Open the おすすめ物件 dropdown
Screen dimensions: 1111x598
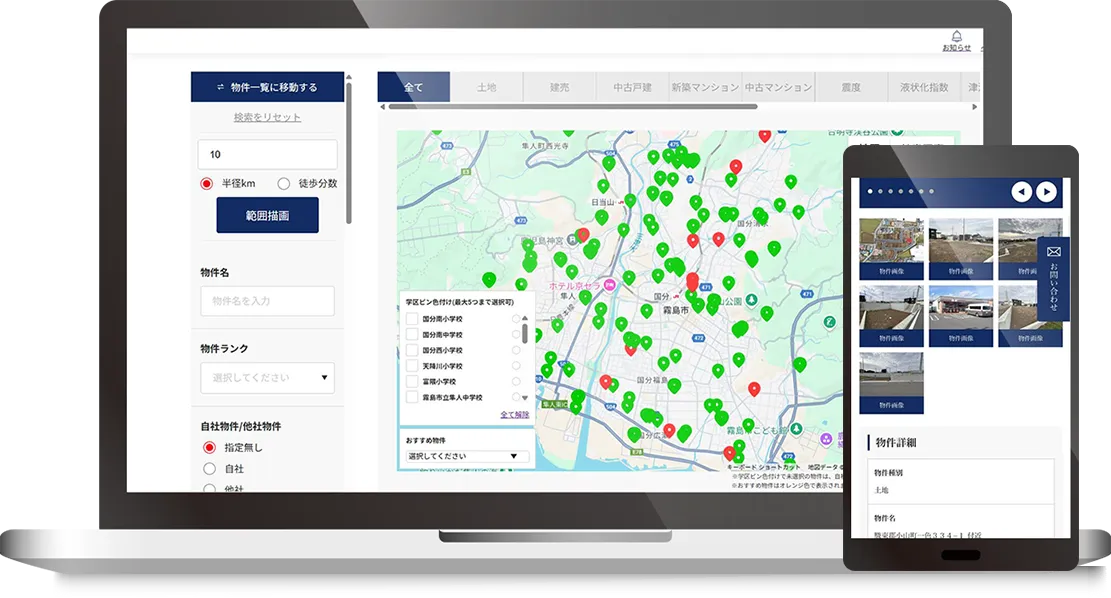pos(467,456)
